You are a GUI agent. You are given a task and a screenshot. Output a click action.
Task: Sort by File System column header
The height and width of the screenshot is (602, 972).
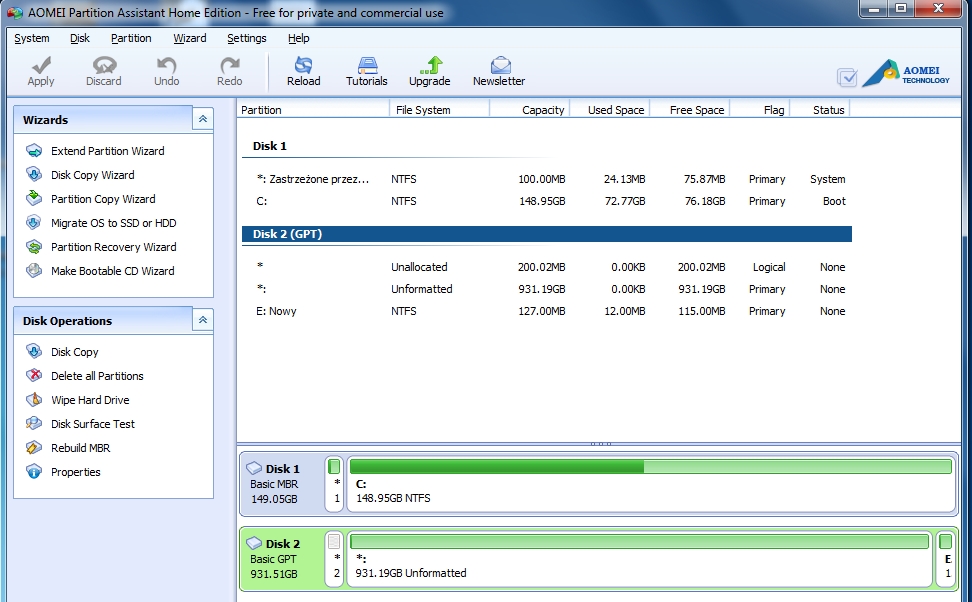pos(440,110)
